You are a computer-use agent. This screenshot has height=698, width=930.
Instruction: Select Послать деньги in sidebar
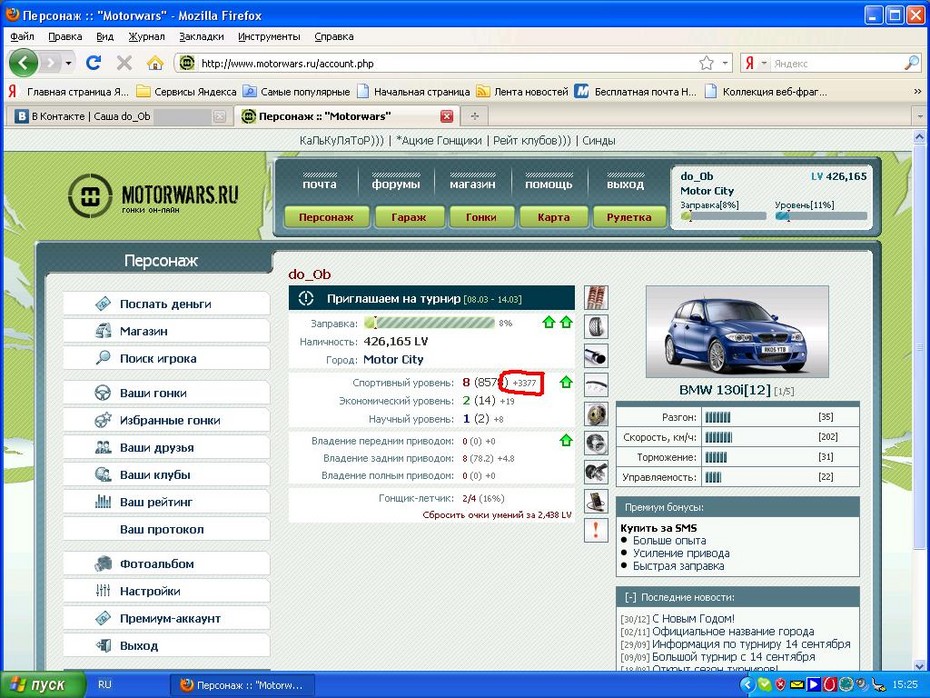[166, 304]
